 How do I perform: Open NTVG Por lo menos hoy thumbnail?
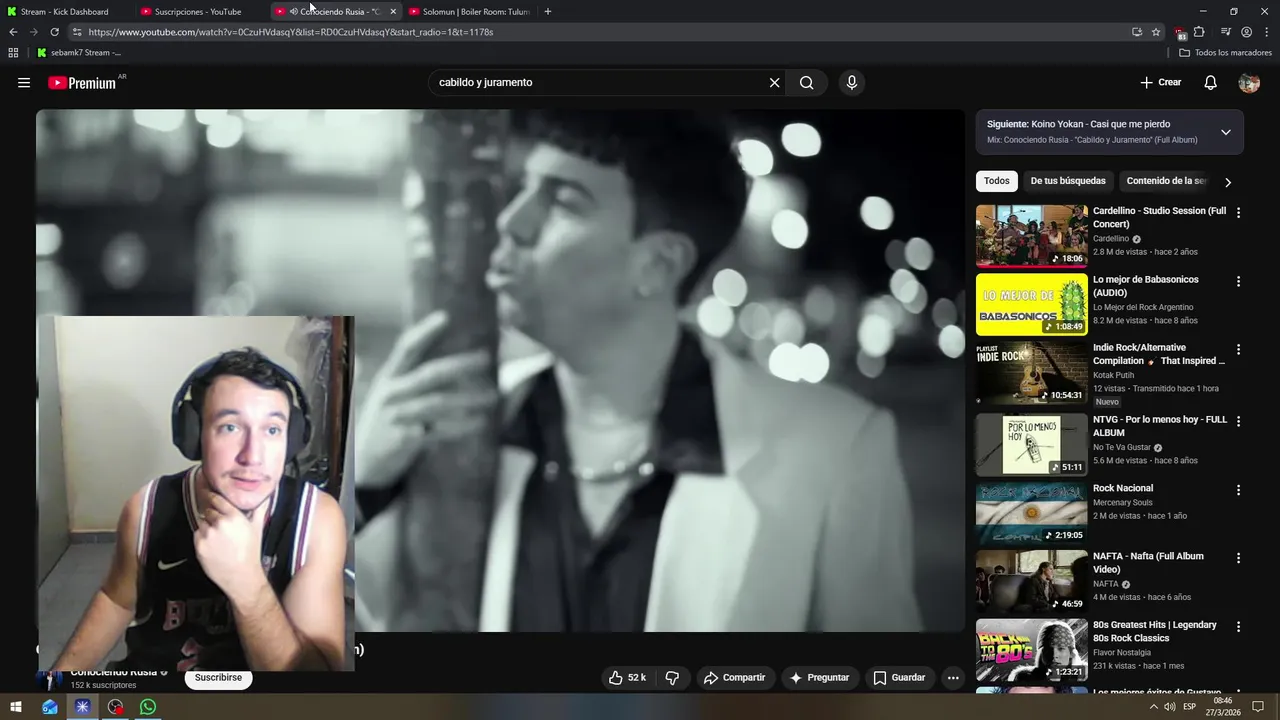coord(1031,445)
